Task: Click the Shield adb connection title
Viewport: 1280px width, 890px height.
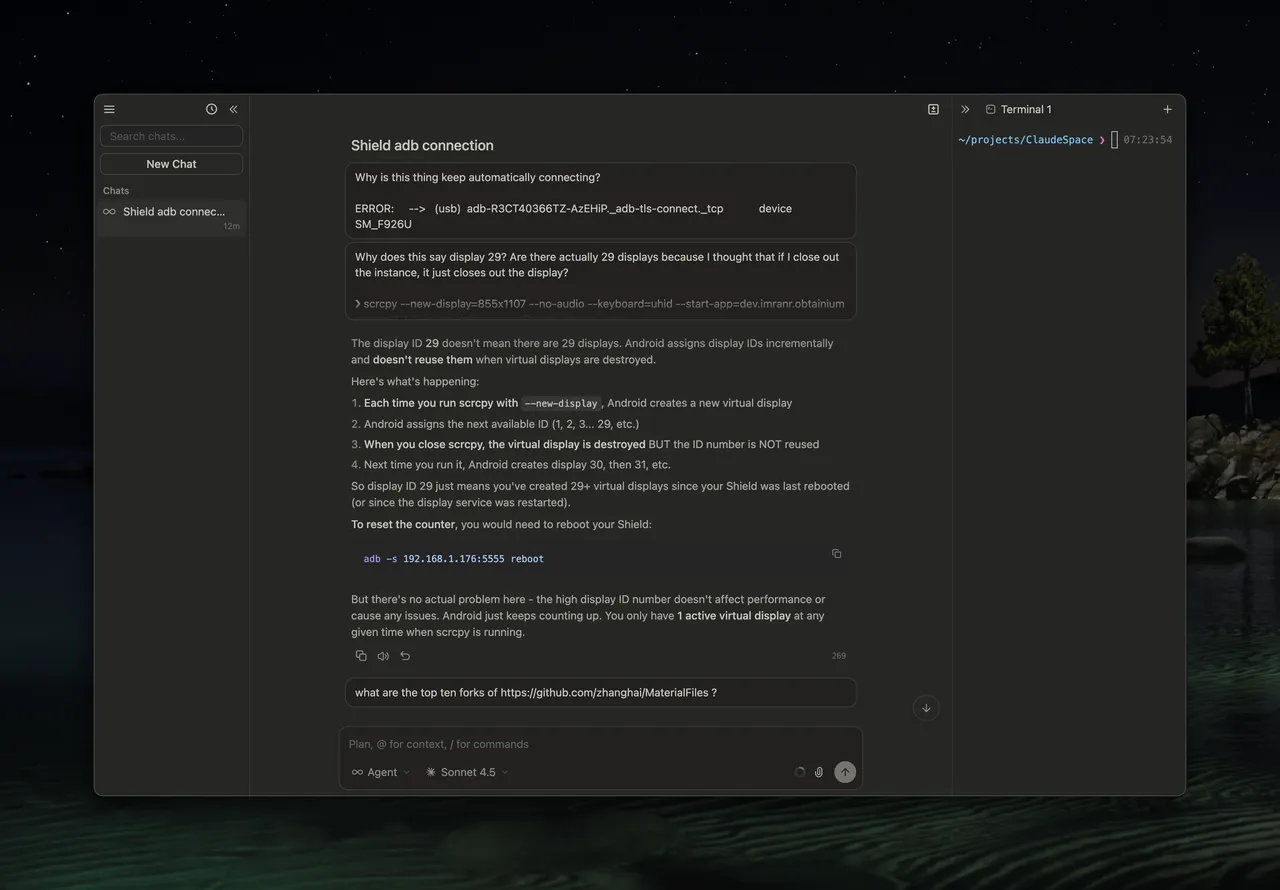Action: [x=422, y=145]
